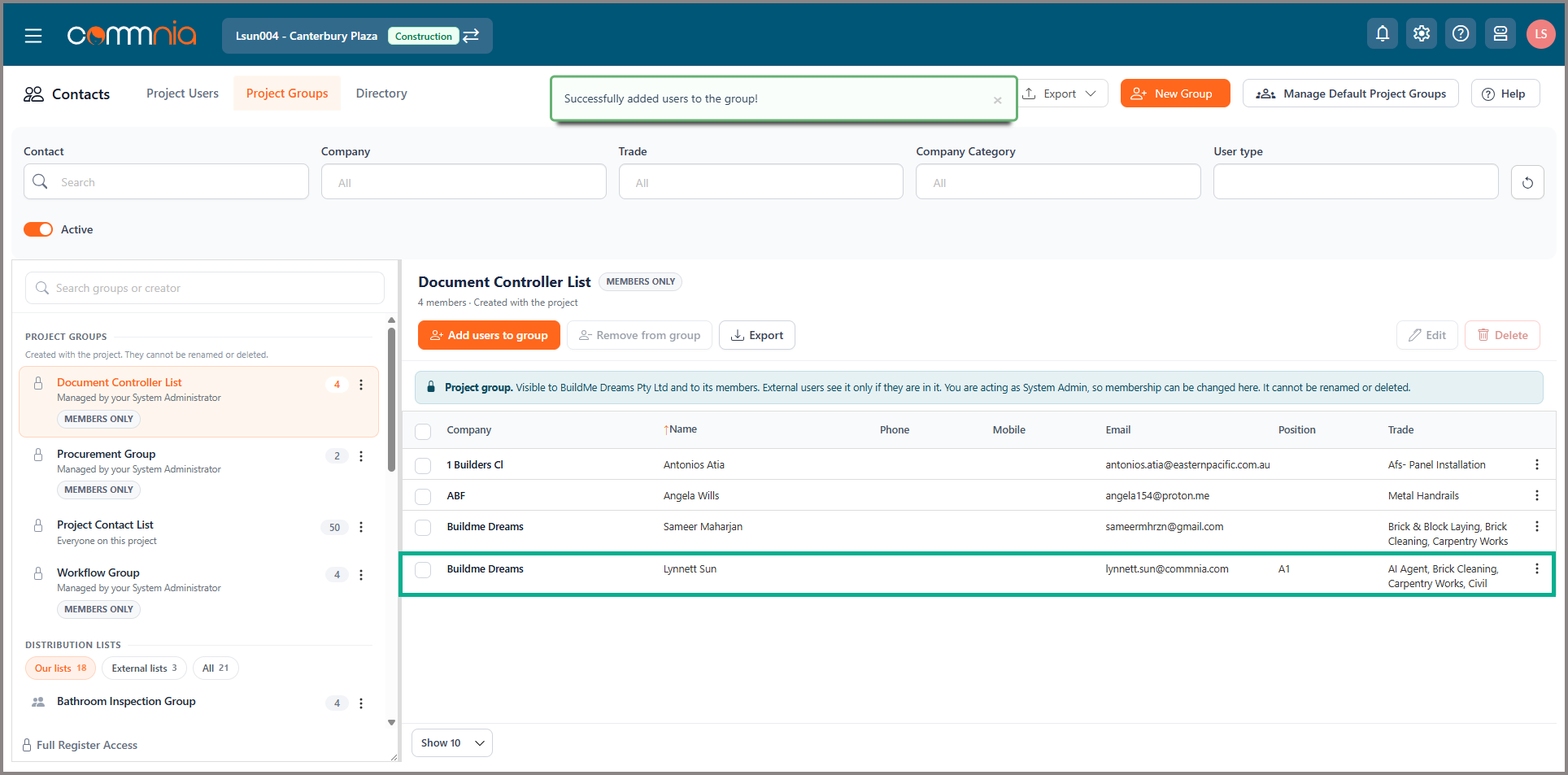Screen dimensions: 1568x775
Task: Dismiss the success notification
Action: coord(997,100)
